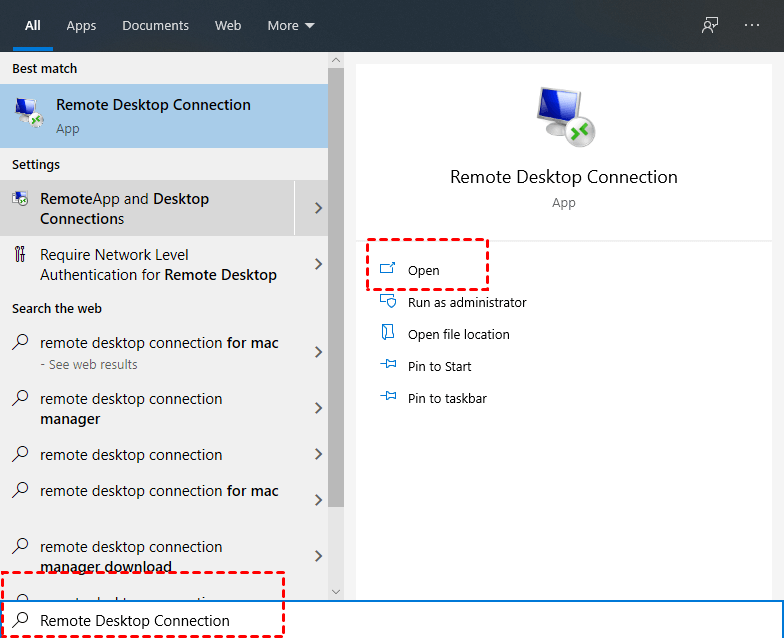Click the Open action icon

[x=388, y=268]
